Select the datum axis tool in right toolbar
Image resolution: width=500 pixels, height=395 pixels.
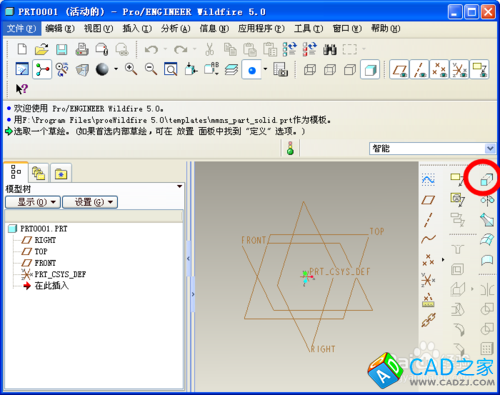pos(428,220)
